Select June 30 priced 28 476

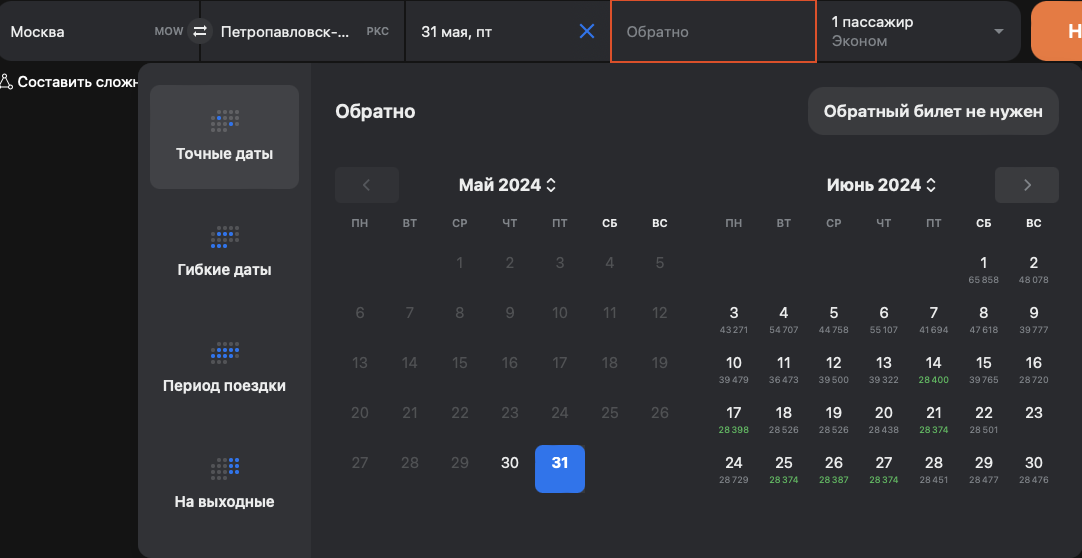click(x=1033, y=469)
